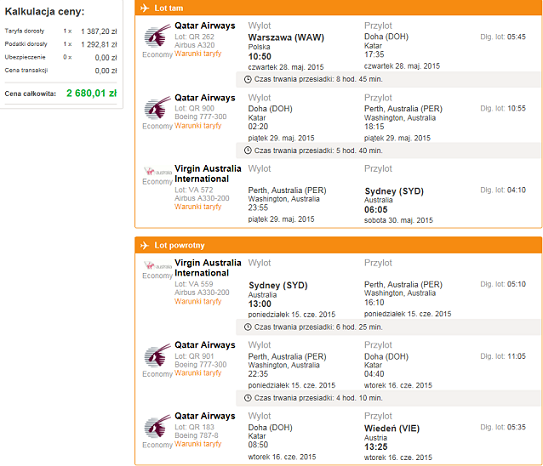Click Virgin Australia logo for flight VA 559
The height and width of the screenshot is (466, 543).
pos(158,266)
